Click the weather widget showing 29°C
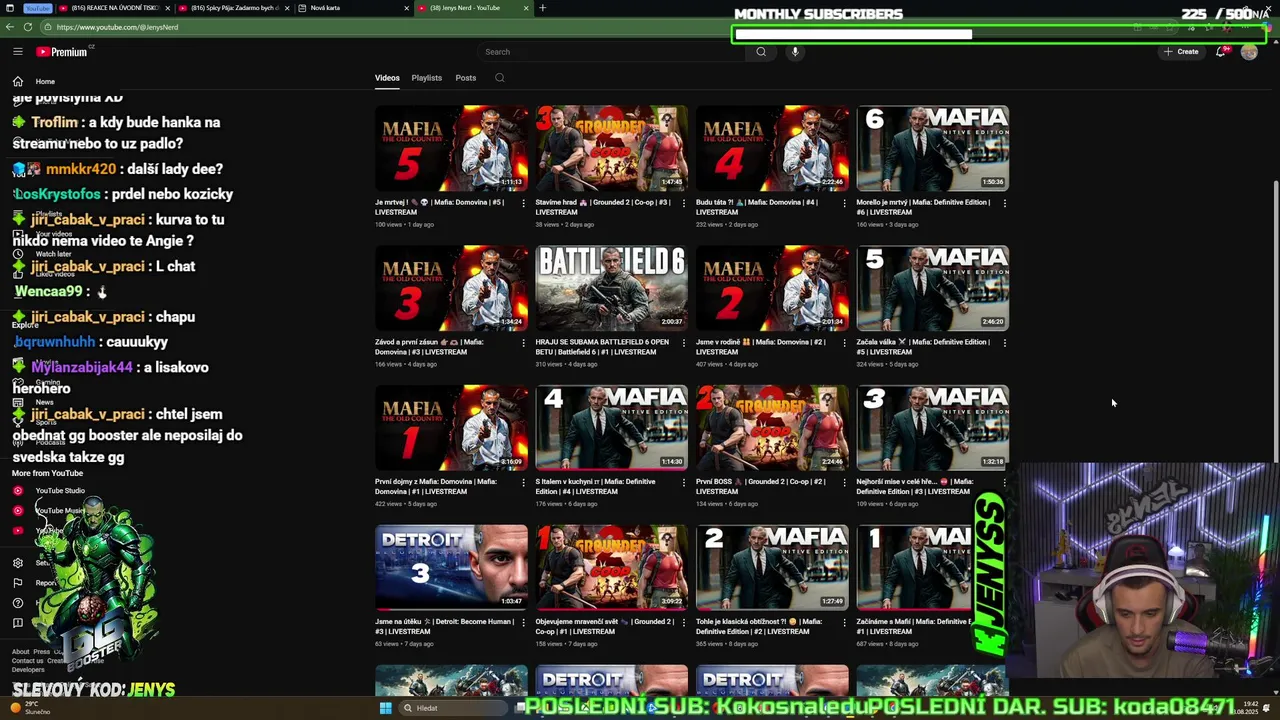The width and height of the screenshot is (1280, 720). pyautogui.click(x=30, y=708)
